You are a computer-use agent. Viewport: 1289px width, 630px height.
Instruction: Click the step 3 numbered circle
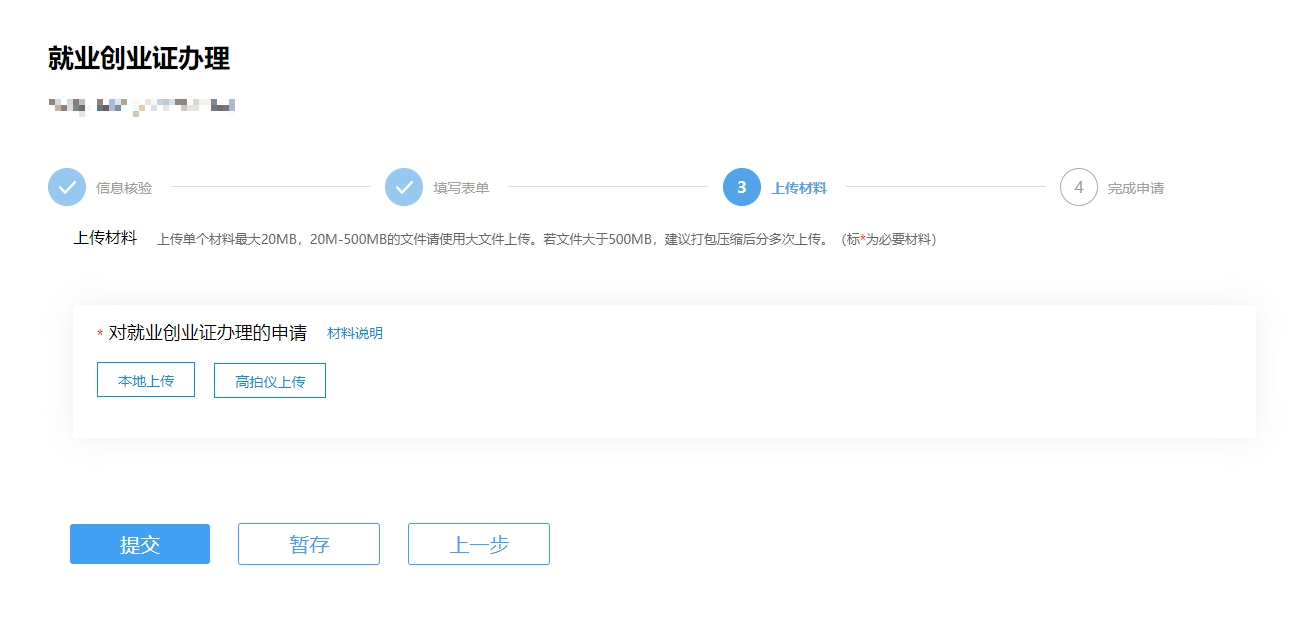tap(741, 187)
